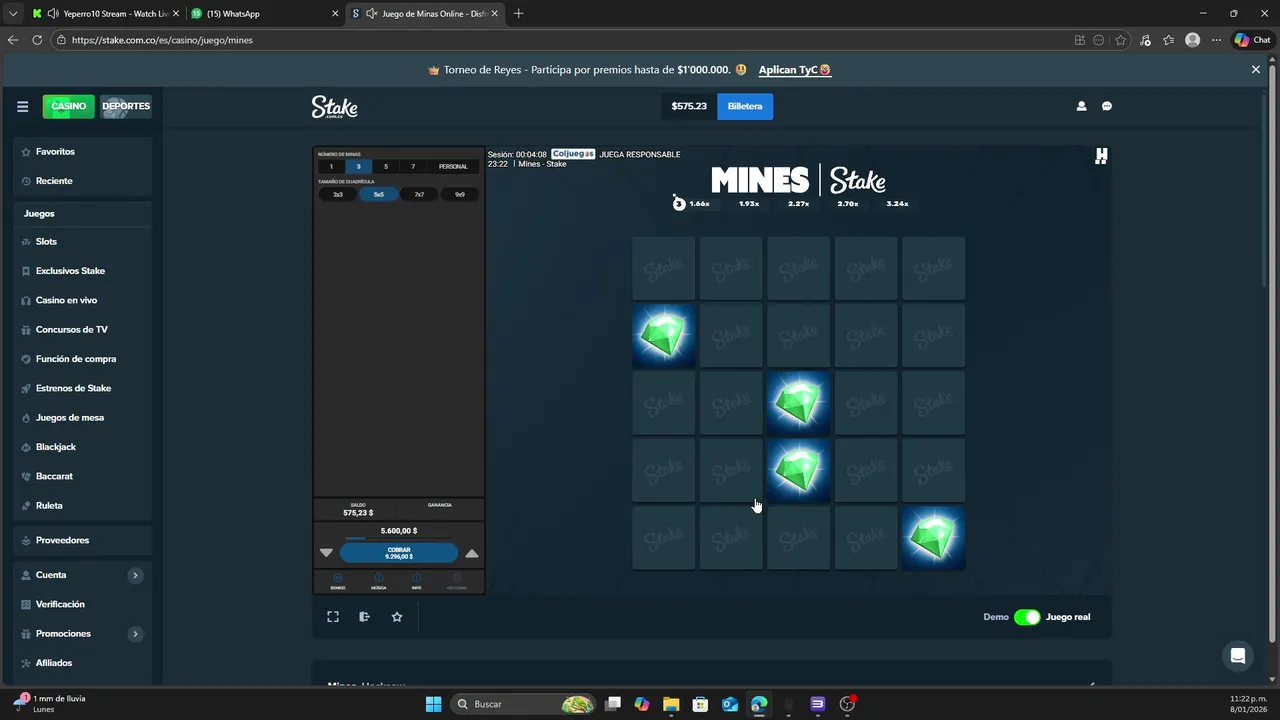The image size is (1280, 720).
Task: Click the 3.24x multiplier indicator
Action: [897, 204]
